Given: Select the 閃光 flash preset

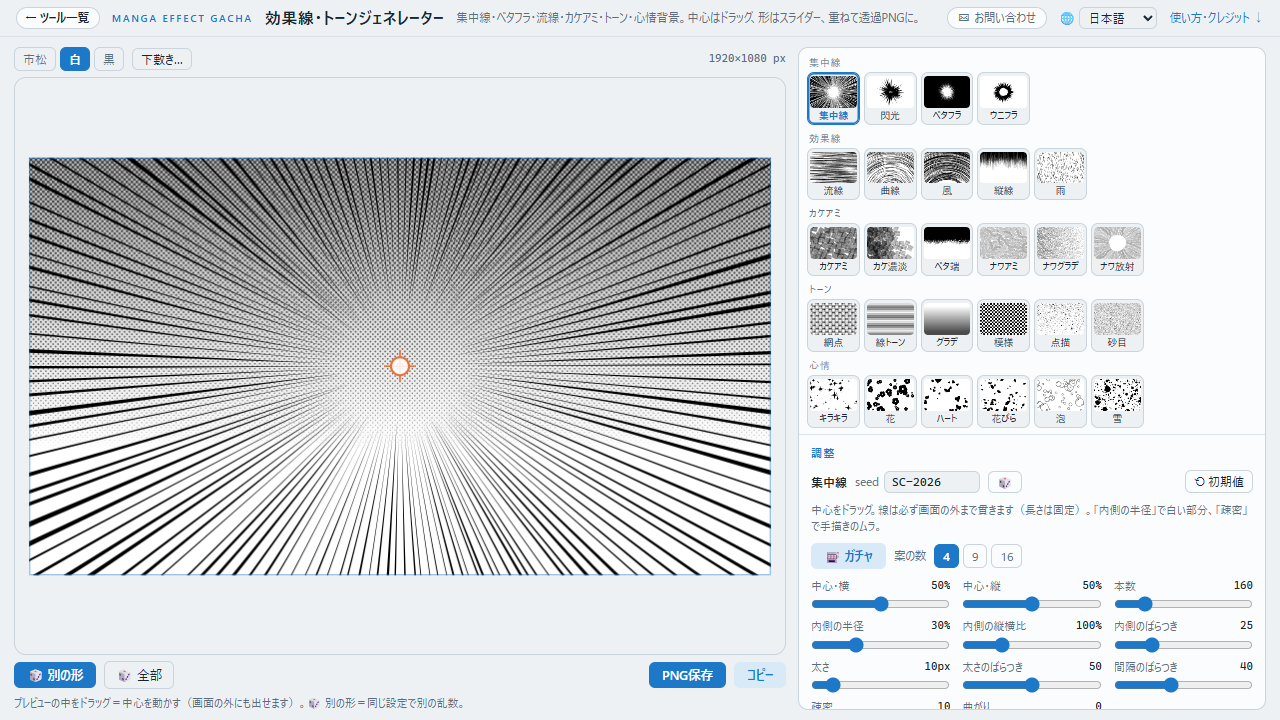Looking at the screenshot, I should [x=890, y=98].
